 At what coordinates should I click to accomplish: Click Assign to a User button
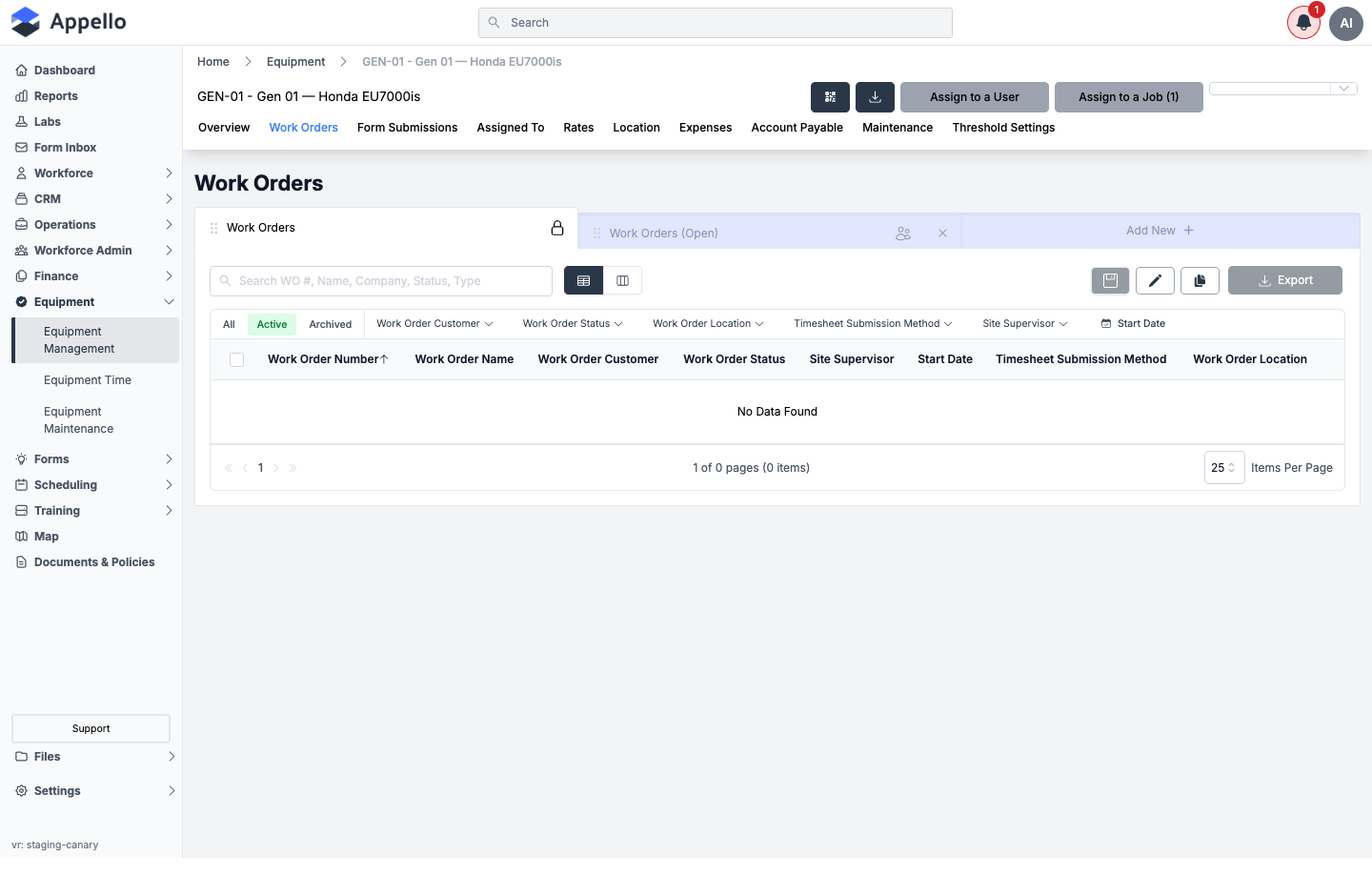click(x=975, y=97)
